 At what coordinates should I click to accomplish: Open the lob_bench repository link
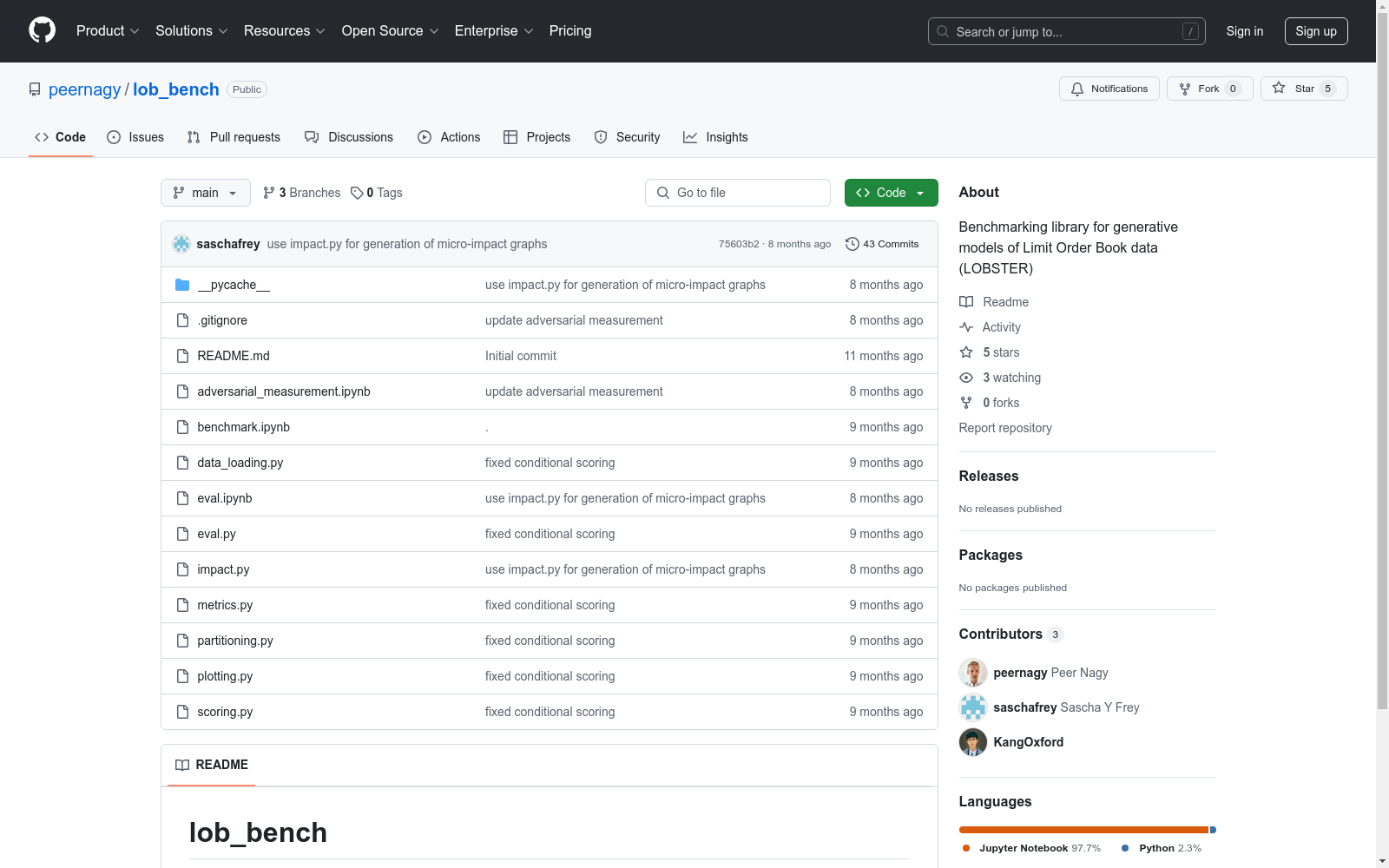(176, 89)
